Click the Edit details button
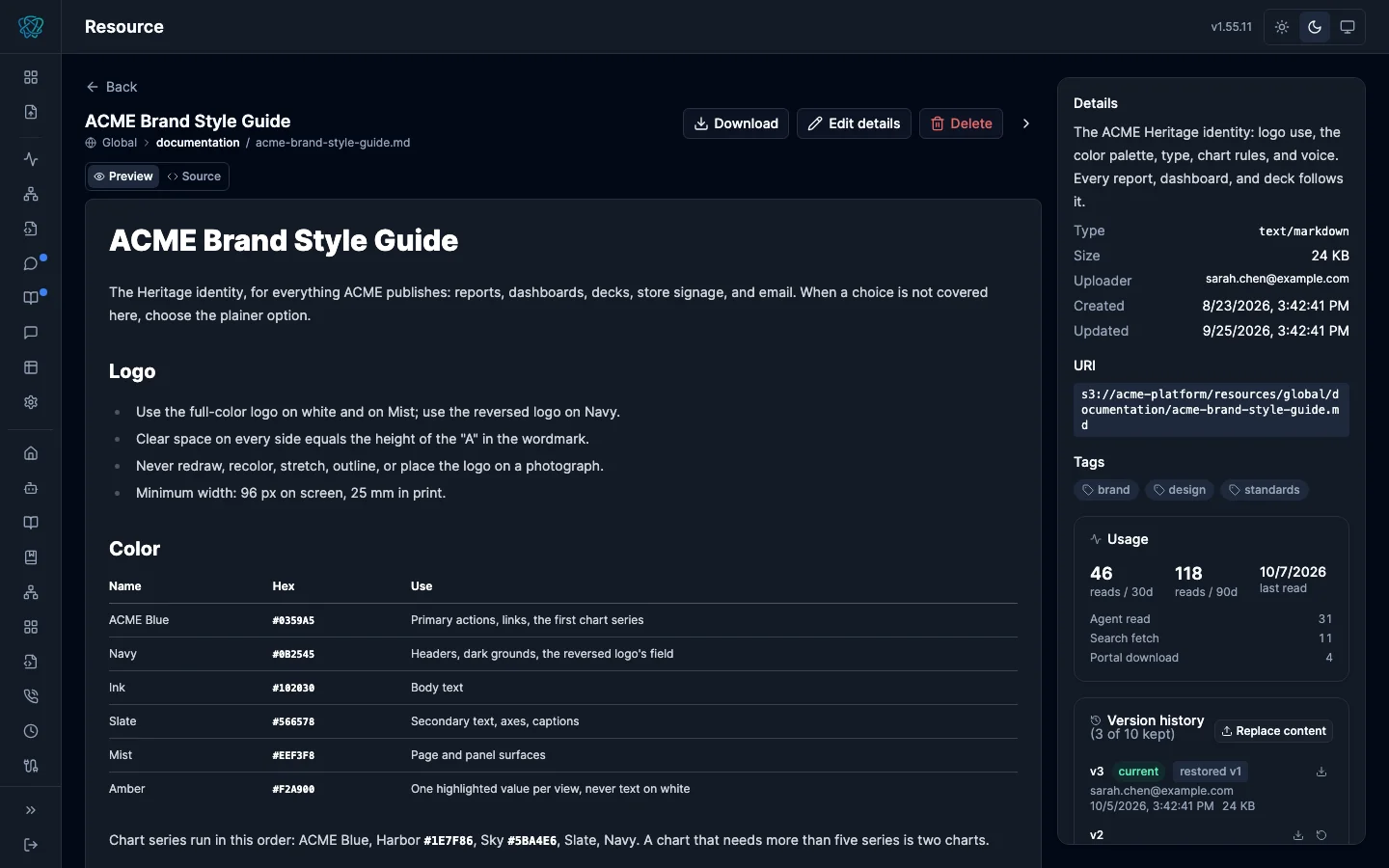Screen dimensions: 1389x868 tap(854, 123)
